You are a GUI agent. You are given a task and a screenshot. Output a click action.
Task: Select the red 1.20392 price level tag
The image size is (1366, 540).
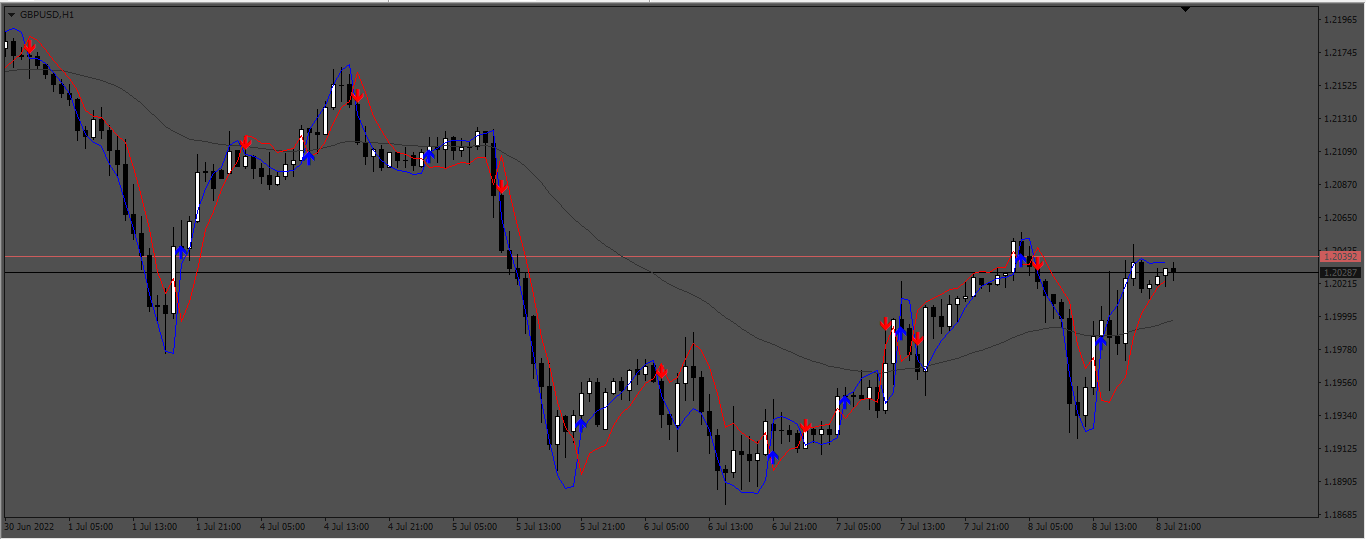(1340, 257)
